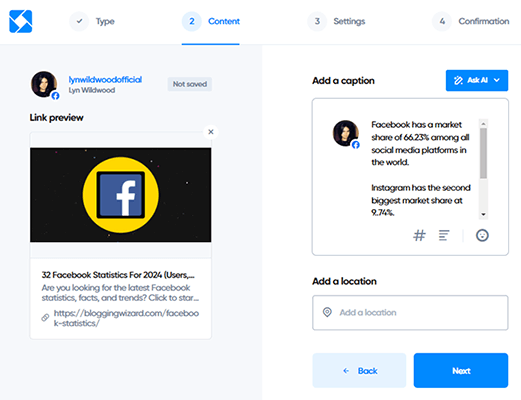Open the emoji picker smiley icon

click(482, 235)
